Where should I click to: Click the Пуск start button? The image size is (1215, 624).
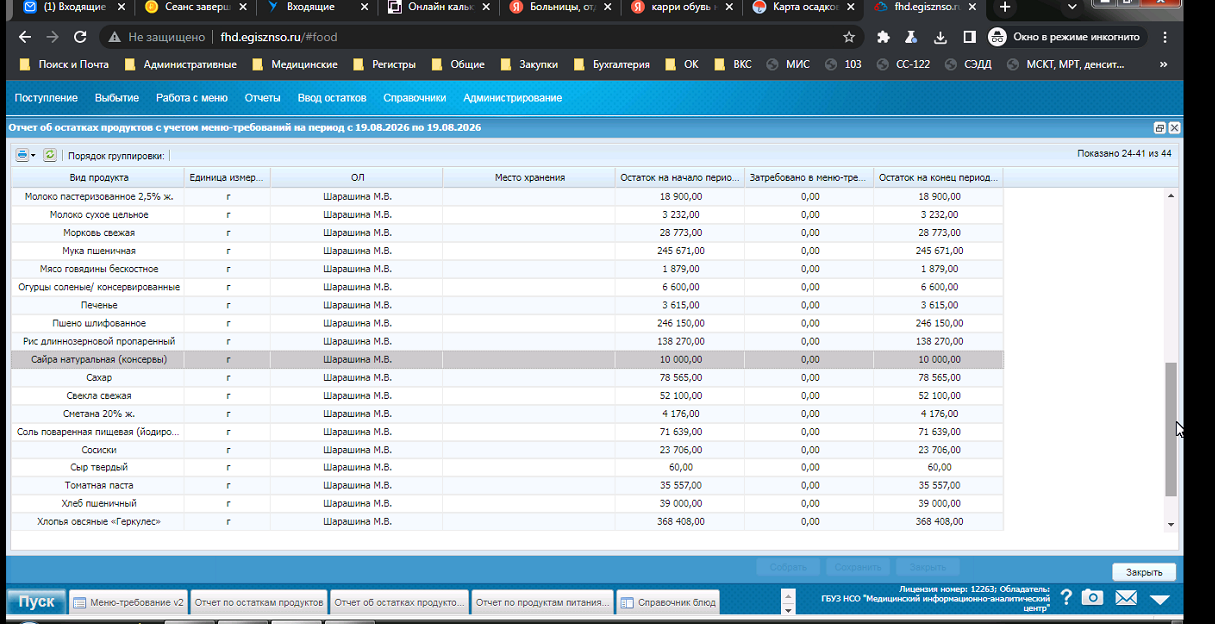37,602
